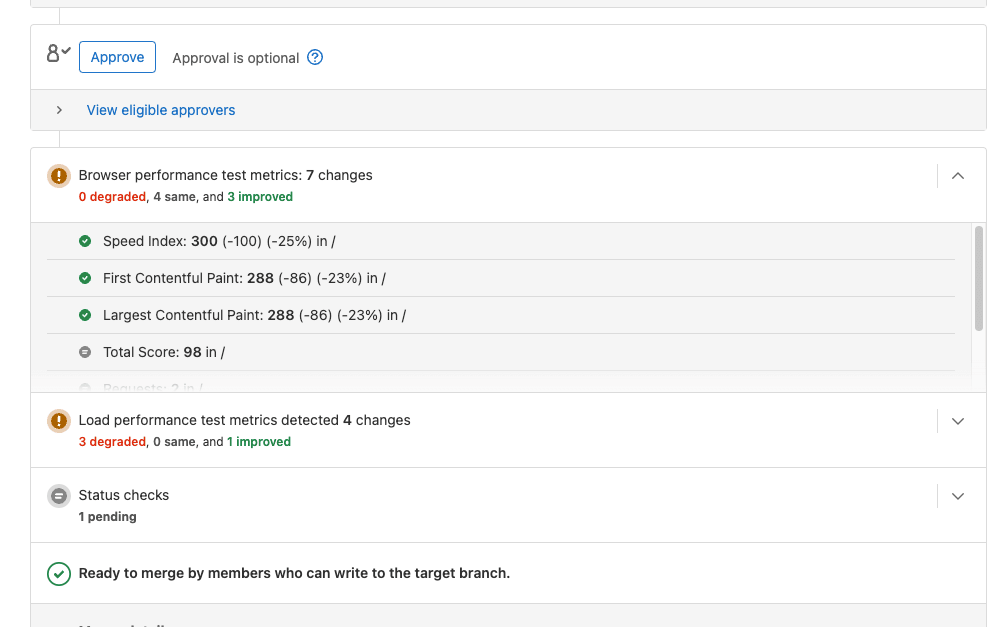
Task: Click the green check beside Ready to merge
Action: pyautogui.click(x=58, y=574)
